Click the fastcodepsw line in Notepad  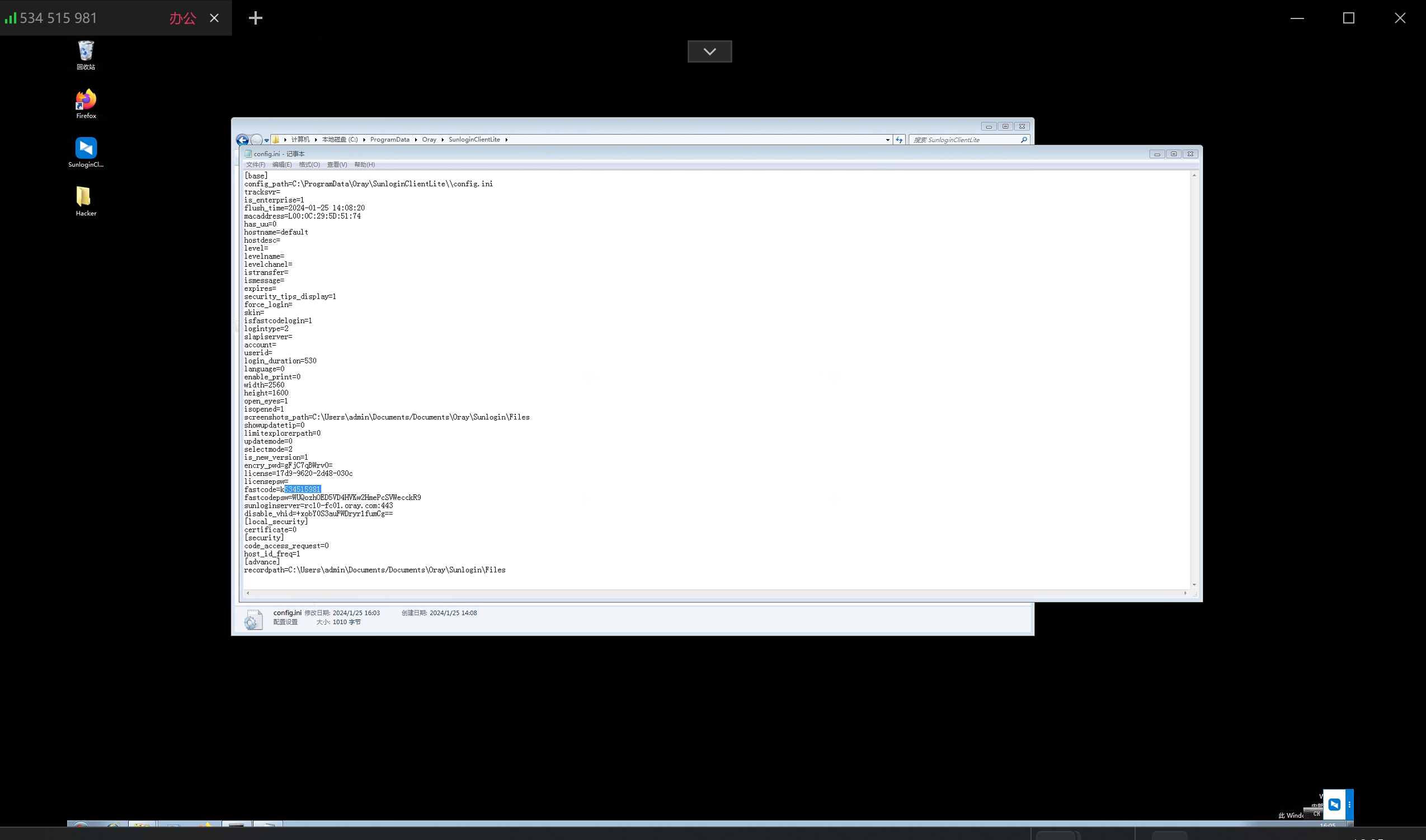pyautogui.click(x=332, y=498)
